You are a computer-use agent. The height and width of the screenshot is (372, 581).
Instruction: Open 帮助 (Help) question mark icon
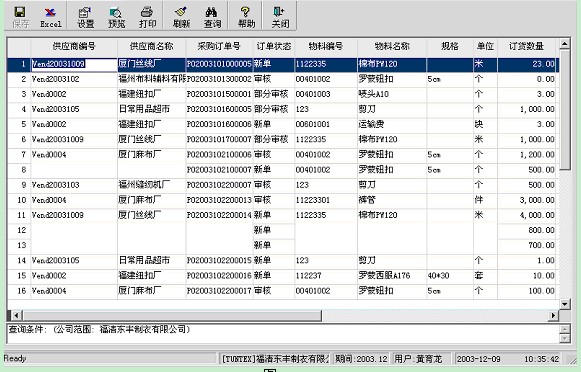pyautogui.click(x=246, y=17)
